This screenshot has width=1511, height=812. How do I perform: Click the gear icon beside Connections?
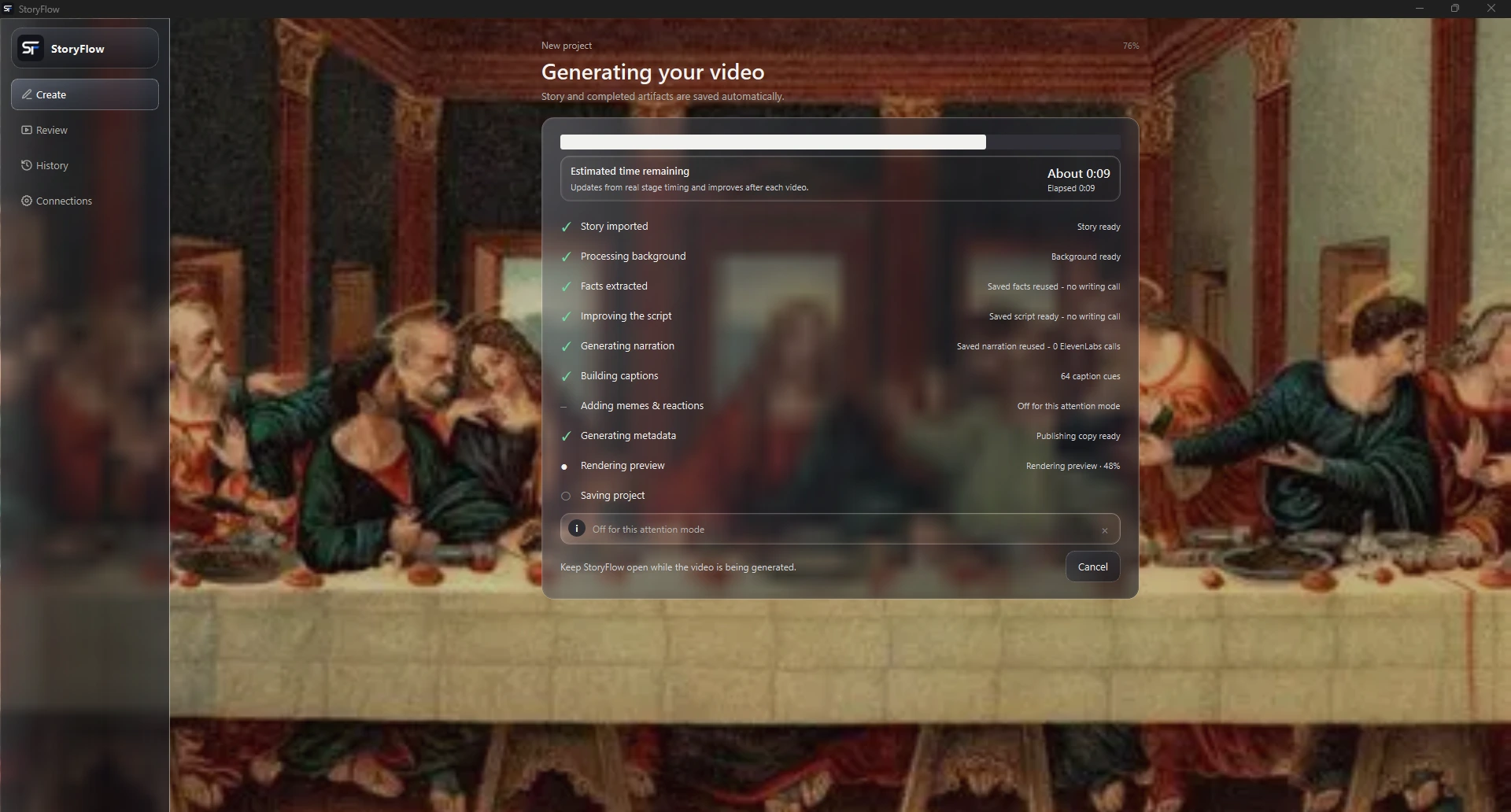click(x=27, y=201)
